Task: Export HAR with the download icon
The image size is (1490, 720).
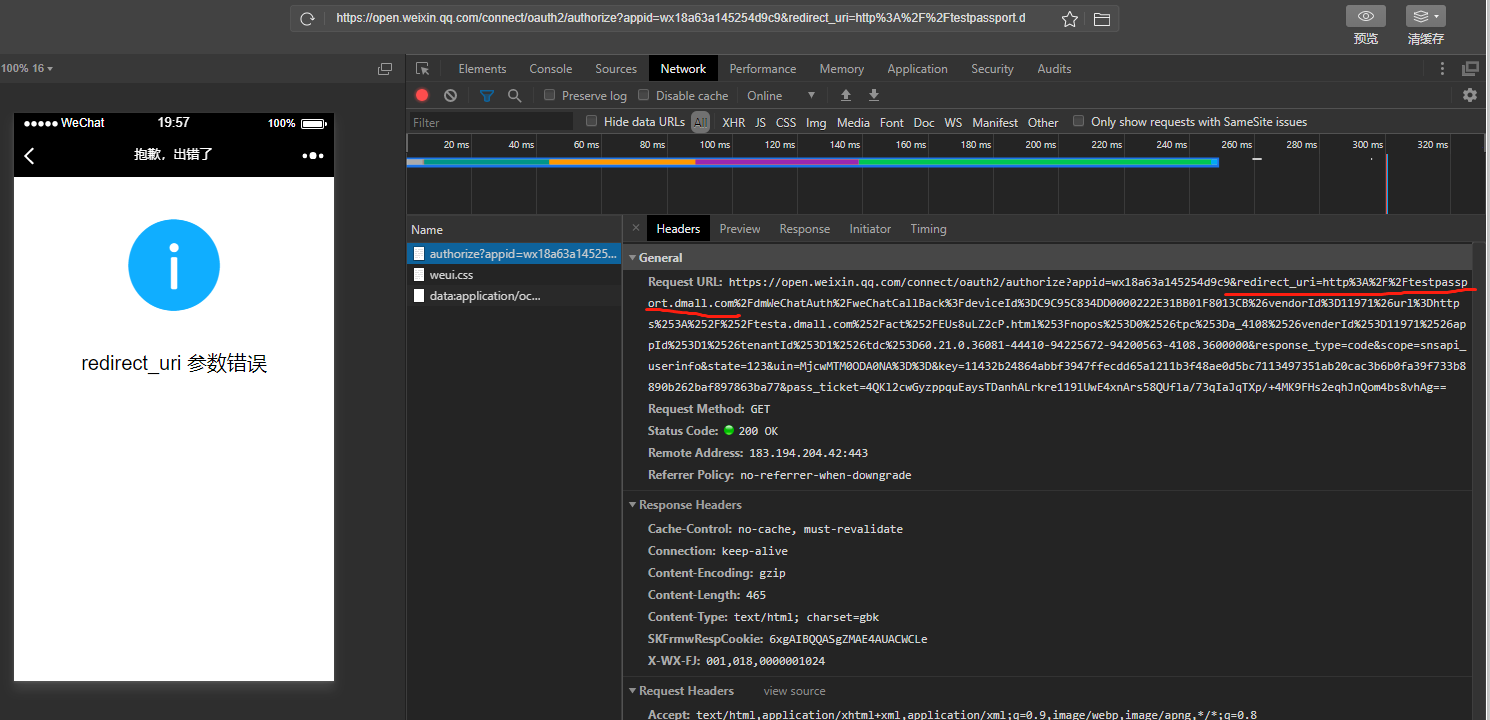Action: pos(874,96)
